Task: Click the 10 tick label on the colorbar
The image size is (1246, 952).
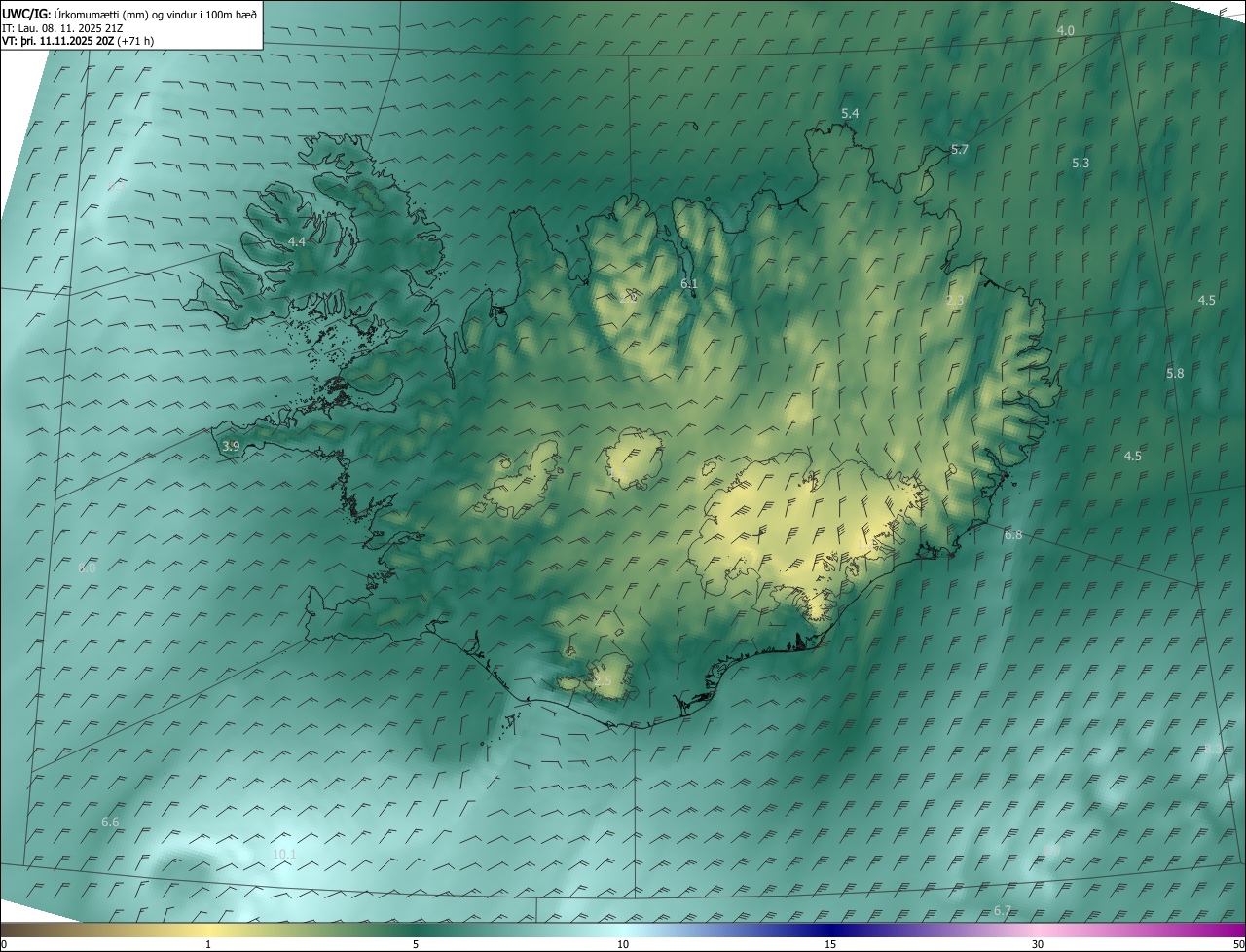Action: pyautogui.click(x=623, y=944)
